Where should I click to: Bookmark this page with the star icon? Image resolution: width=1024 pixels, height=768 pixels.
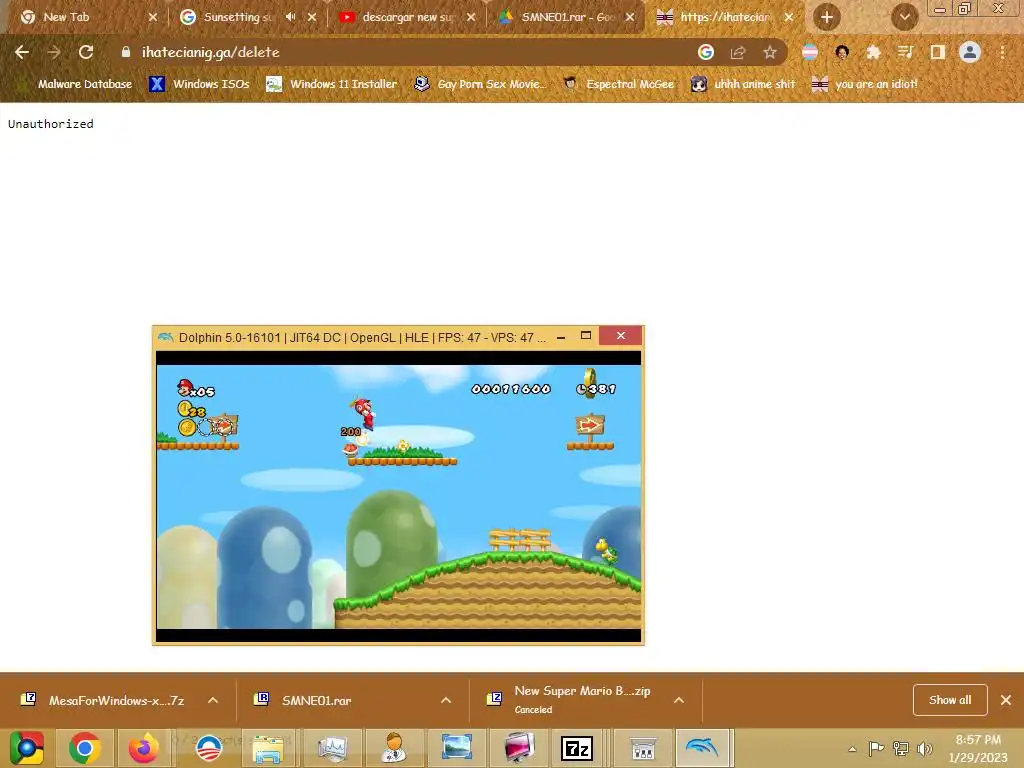coord(770,52)
